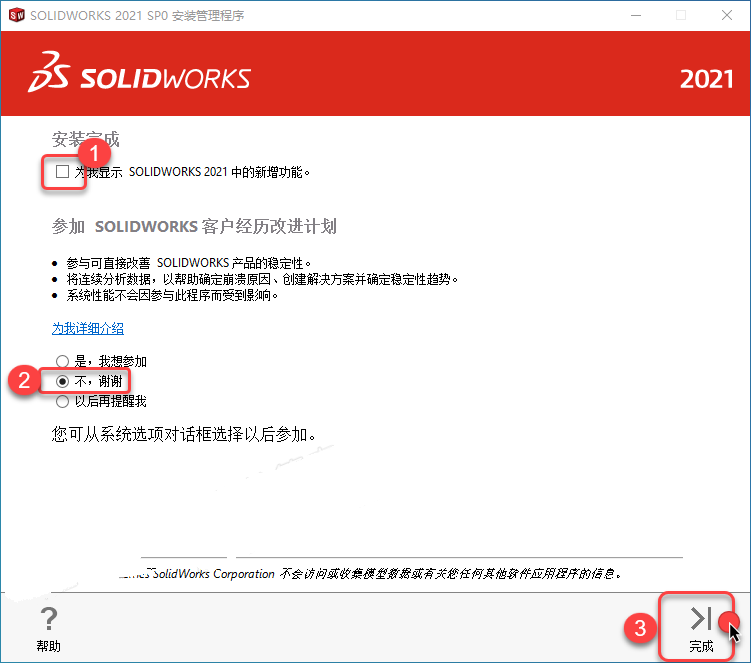The width and height of the screenshot is (751, 663).
Task: Click the Finish (完成) arrow button
Action: pos(701,629)
